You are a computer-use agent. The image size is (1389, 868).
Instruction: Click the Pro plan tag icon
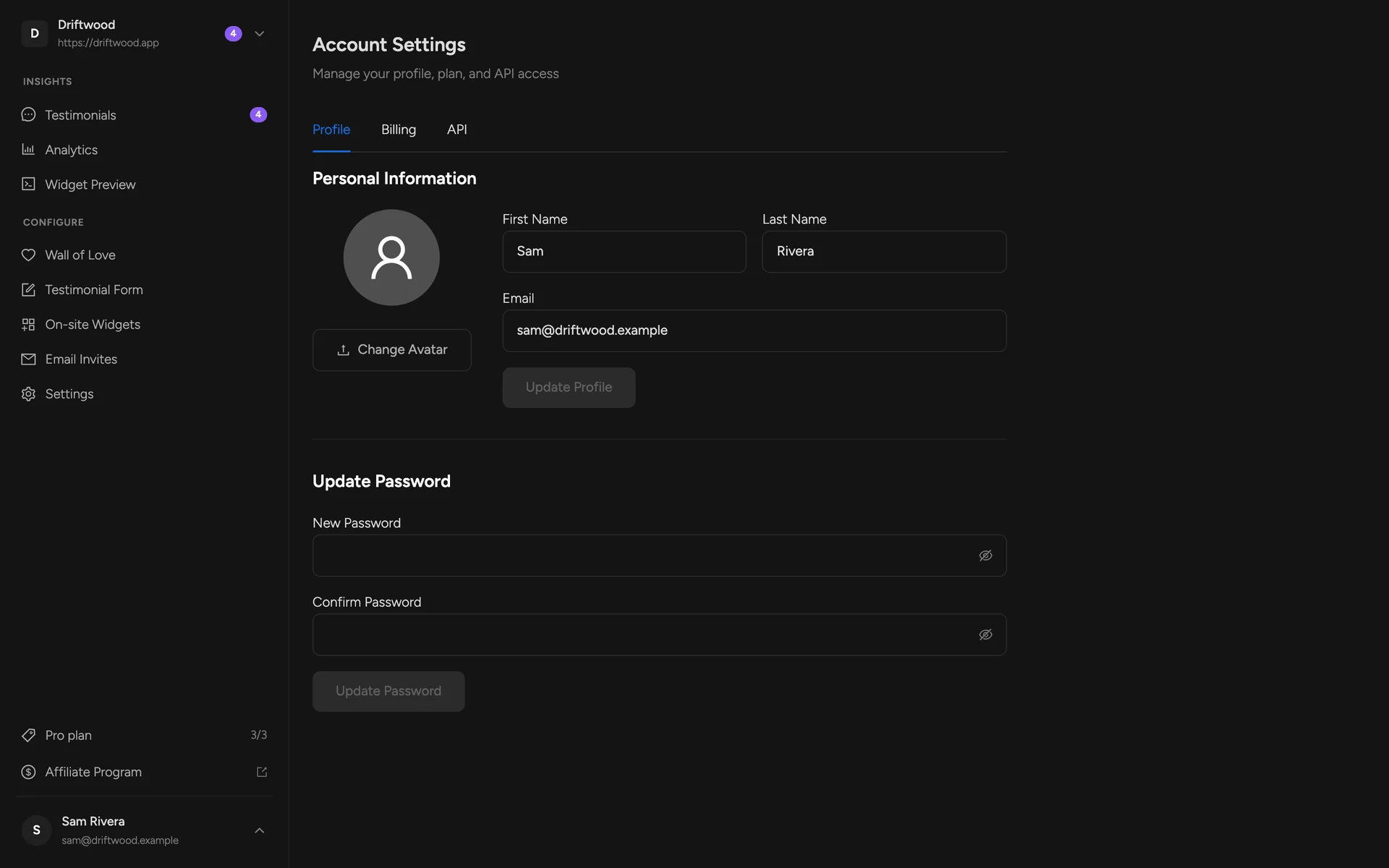pyautogui.click(x=28, y=736)
